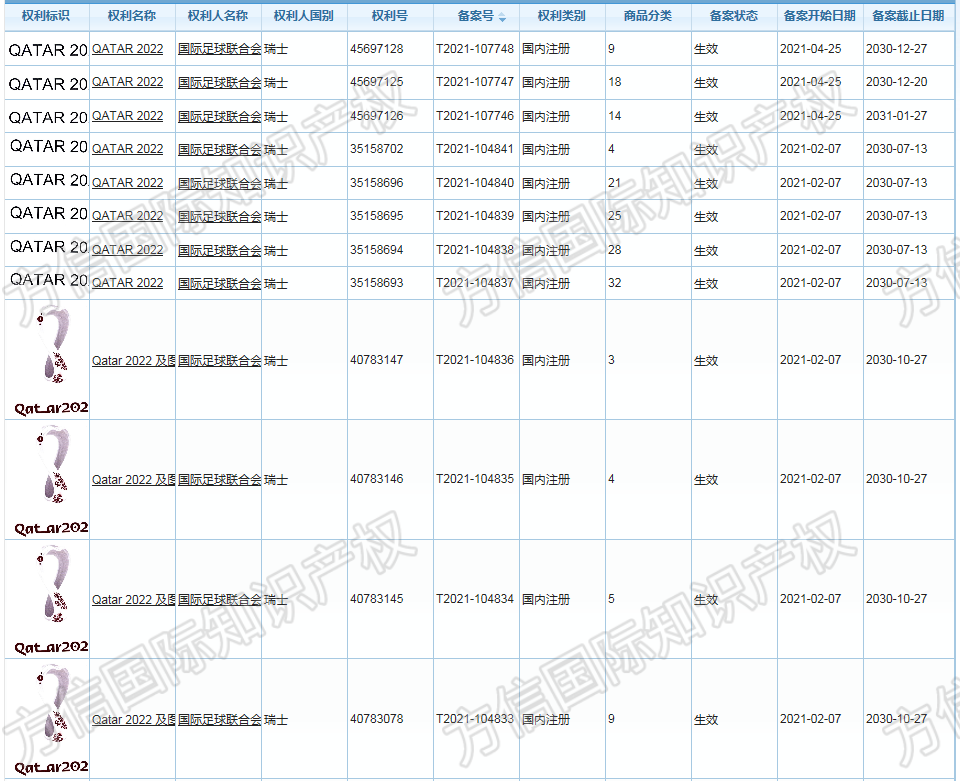Select goods class 28 cell
960x781 pixels.
(x=615, y=250)
